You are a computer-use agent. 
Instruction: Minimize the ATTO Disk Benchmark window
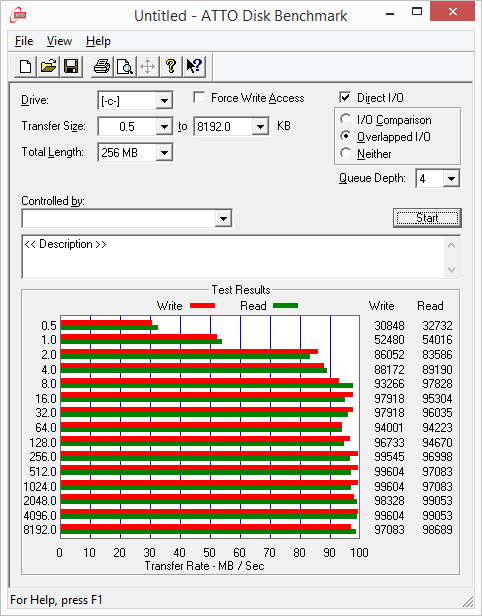tap(390, 12)
